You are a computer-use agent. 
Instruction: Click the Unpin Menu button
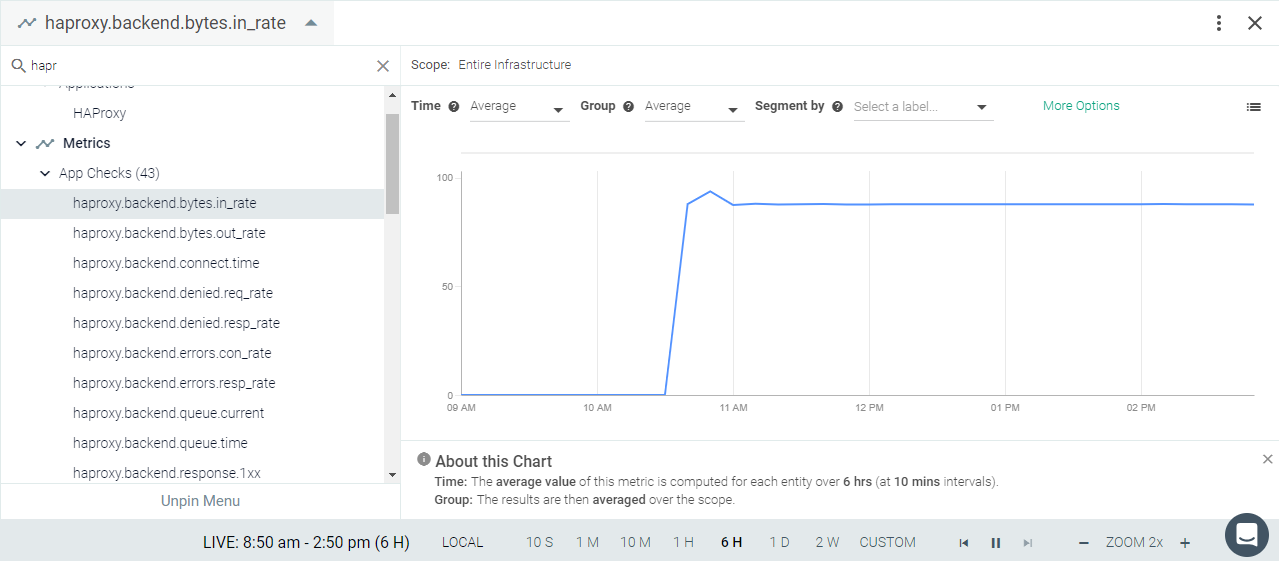pos(200,501)
